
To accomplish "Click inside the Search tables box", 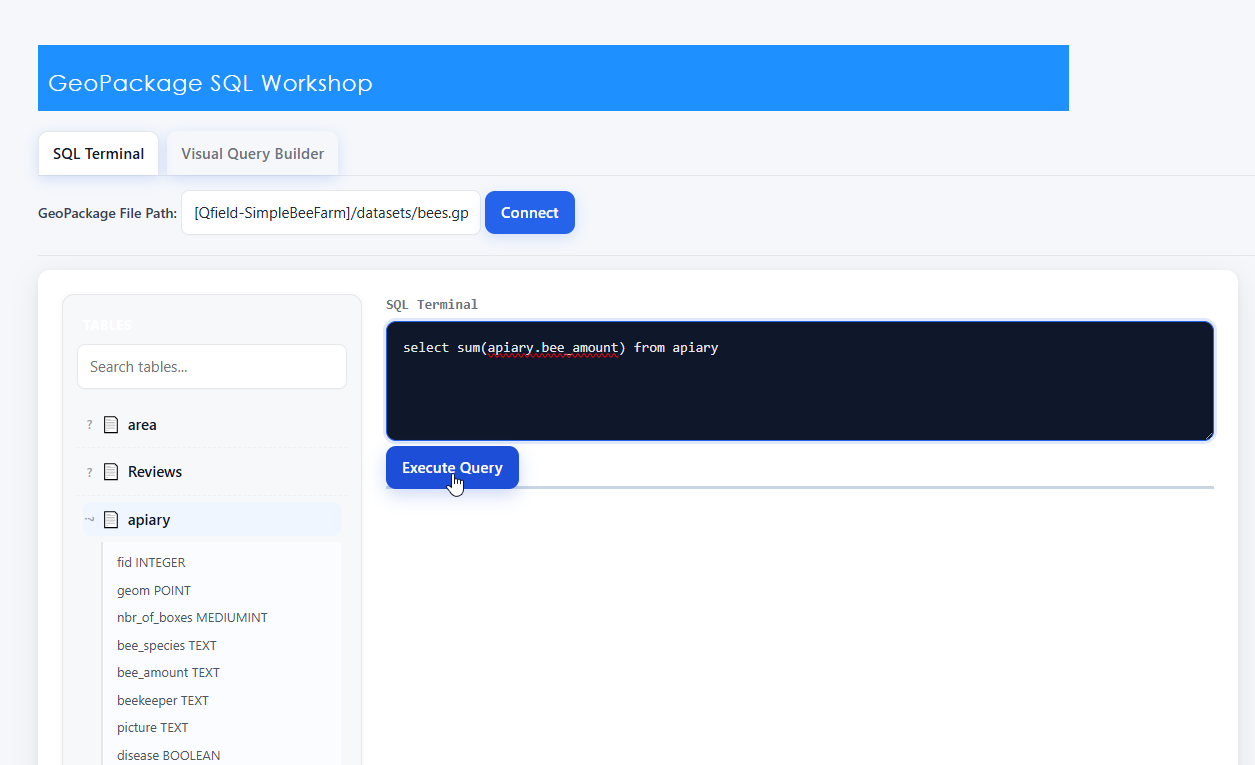I will (212, 367).
